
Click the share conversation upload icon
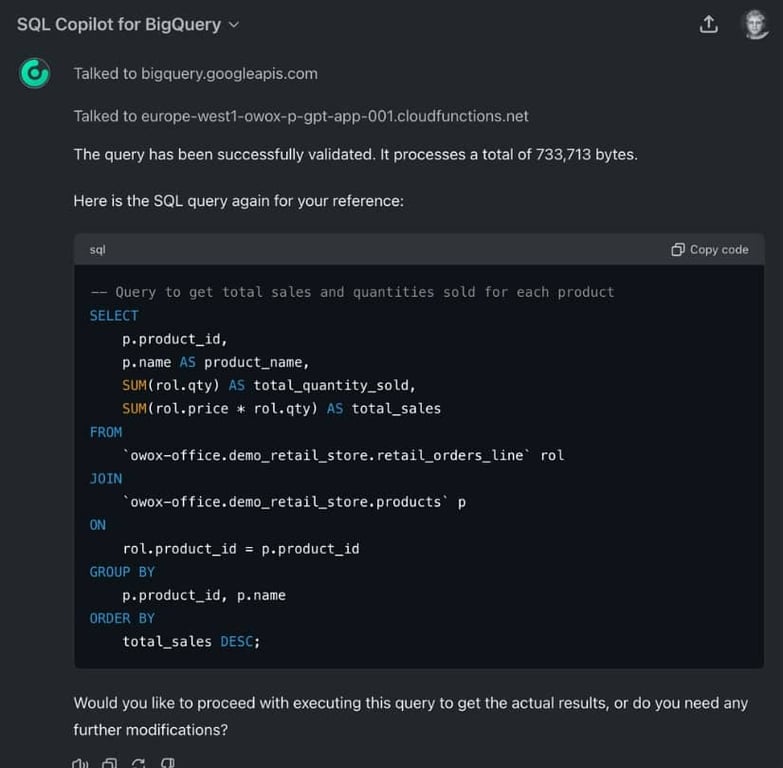(708, 24)
